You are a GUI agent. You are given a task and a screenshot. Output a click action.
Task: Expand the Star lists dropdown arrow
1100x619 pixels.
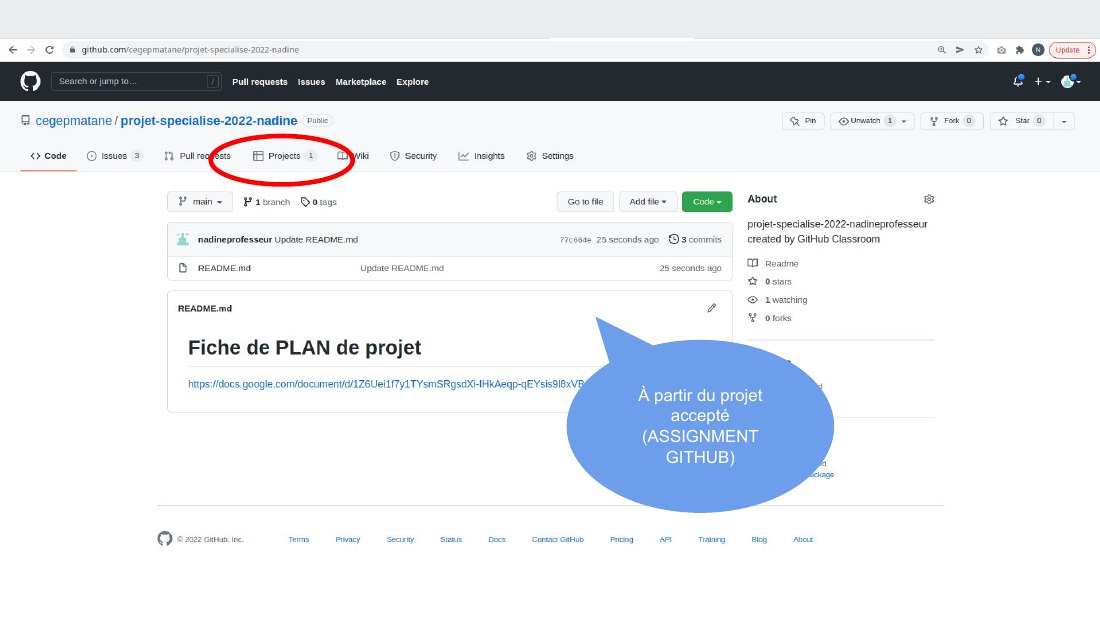pyautogui.click(x=1064, y=121)
